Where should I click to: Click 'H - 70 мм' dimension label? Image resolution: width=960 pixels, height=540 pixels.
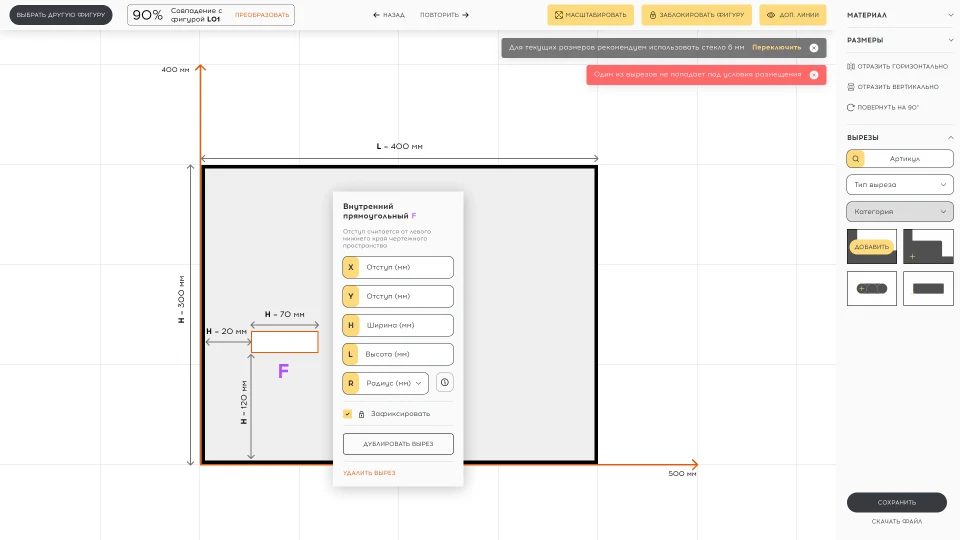click(x=285, y=314)
